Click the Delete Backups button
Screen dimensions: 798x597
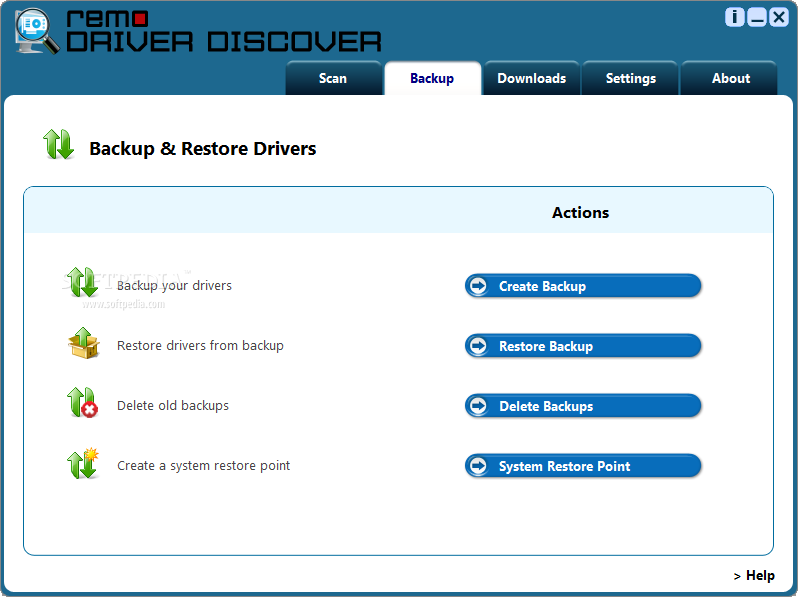[583, 406]
